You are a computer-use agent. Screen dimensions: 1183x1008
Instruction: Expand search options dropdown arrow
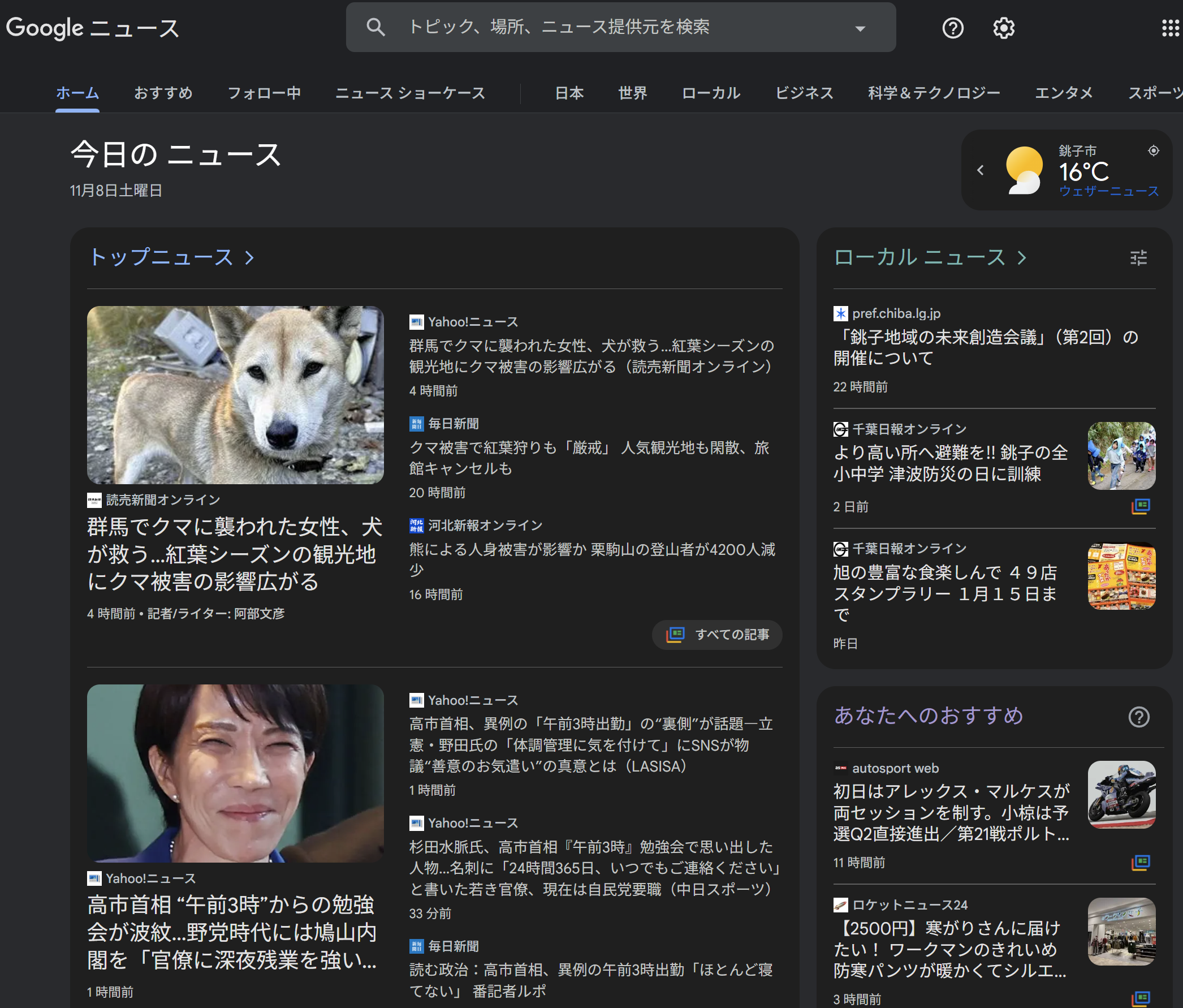click(x=860, y=28)
